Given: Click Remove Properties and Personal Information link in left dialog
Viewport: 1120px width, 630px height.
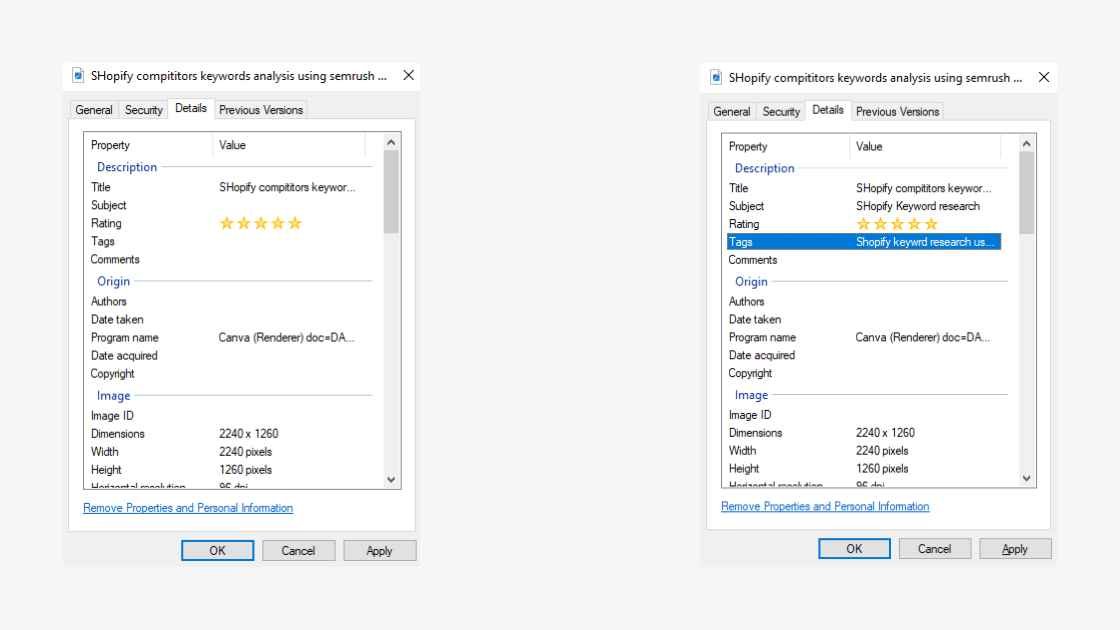Looking at the screenshot, I should (x=188, y=508).
